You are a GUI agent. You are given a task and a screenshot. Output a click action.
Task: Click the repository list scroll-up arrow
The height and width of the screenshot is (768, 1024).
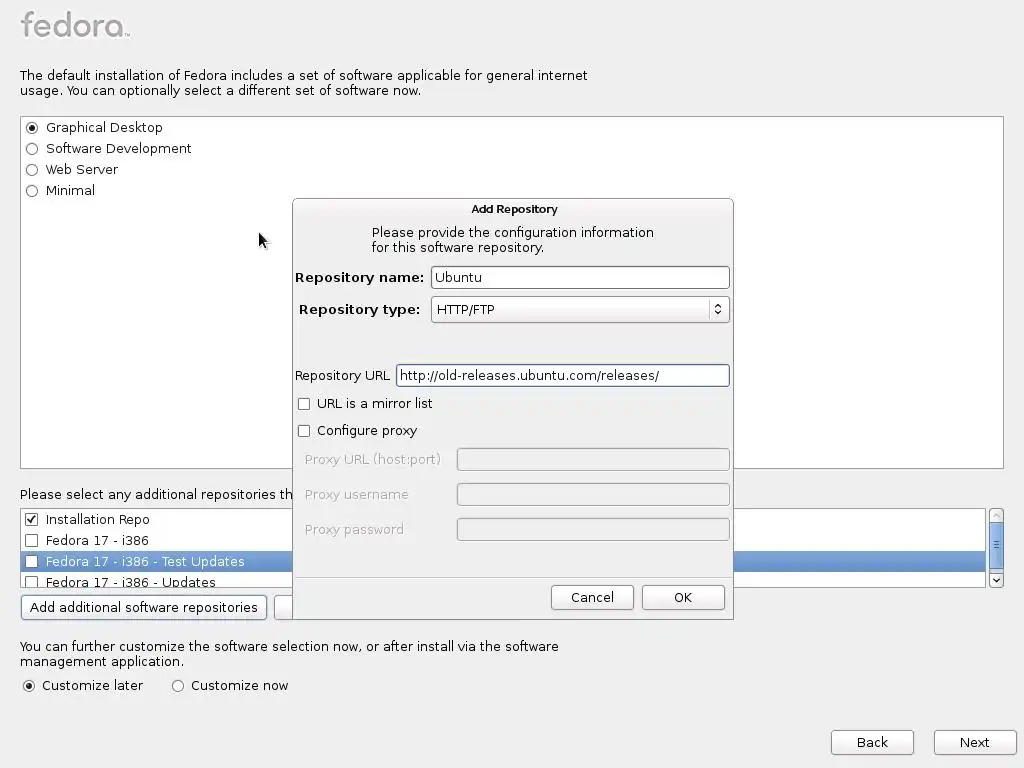996,516
